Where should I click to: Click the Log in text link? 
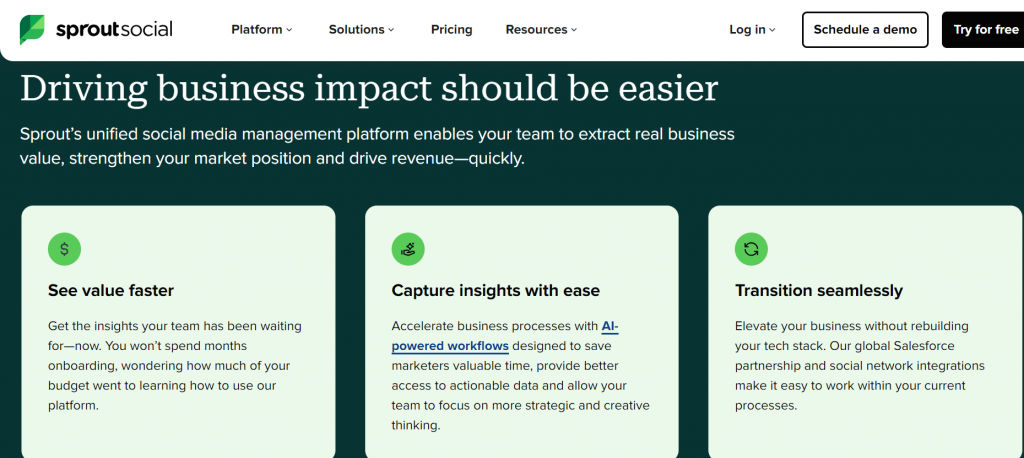pyautogui.click(x=747, y=30)
